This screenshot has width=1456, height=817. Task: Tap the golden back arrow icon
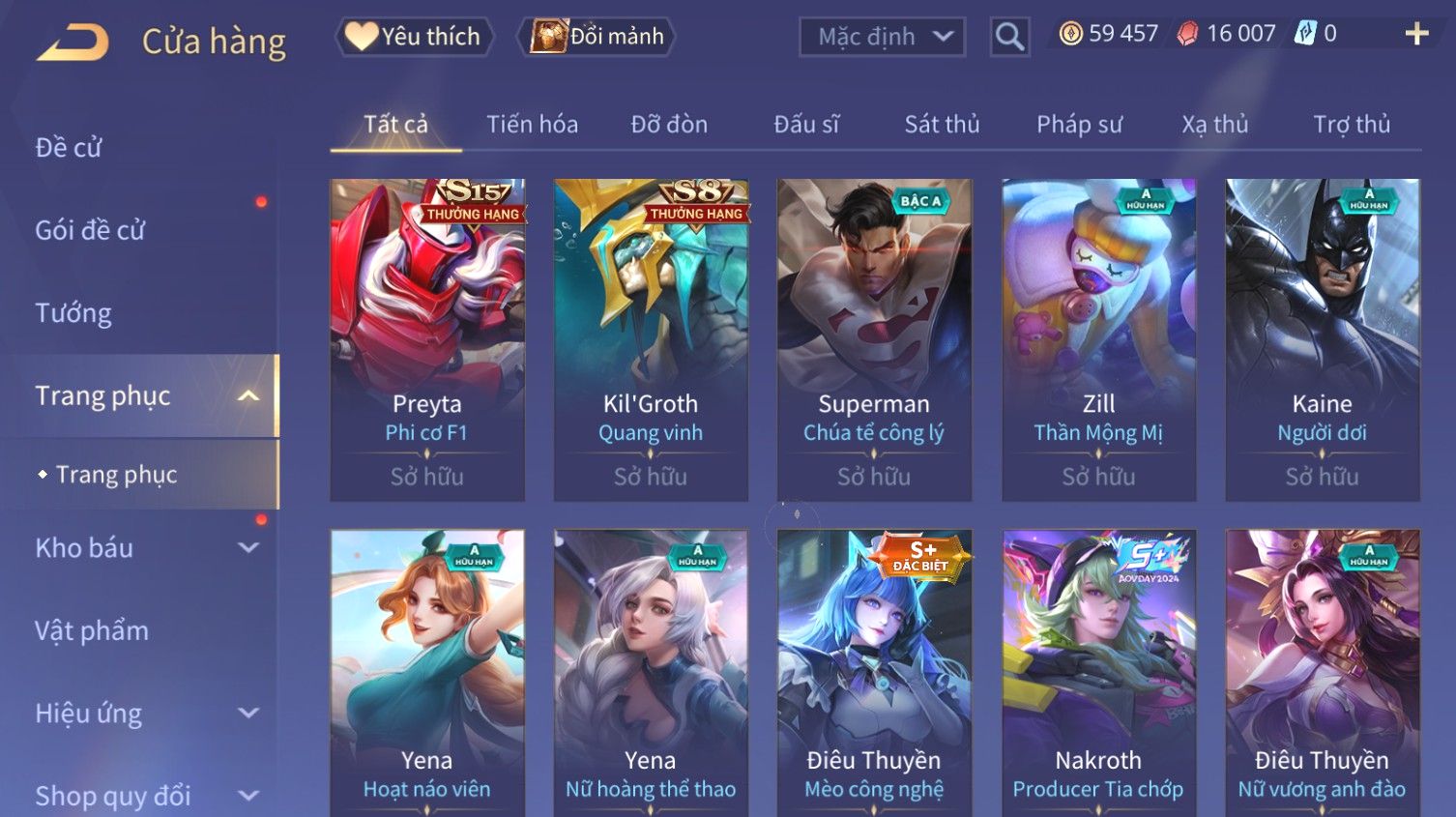tap(73, 43)
